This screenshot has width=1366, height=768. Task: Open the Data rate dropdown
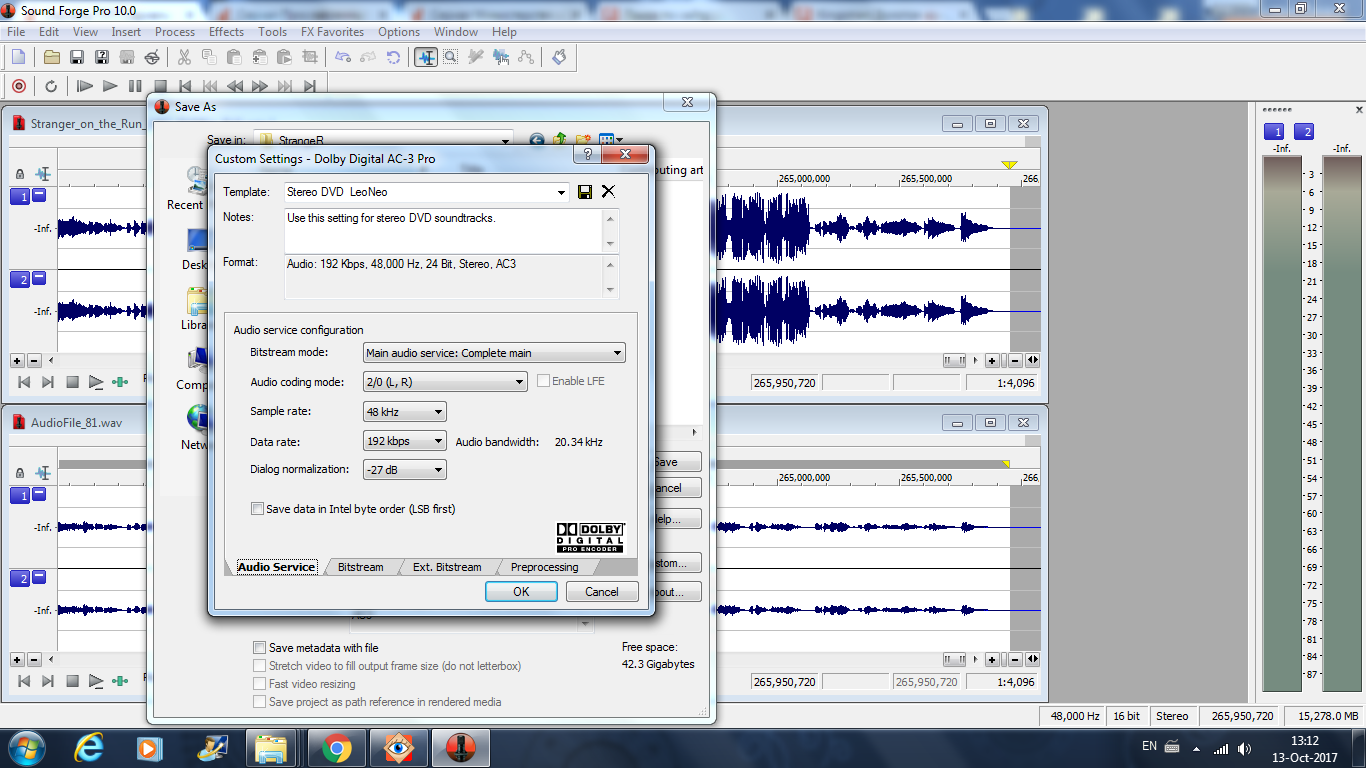[x=438, y=441]
